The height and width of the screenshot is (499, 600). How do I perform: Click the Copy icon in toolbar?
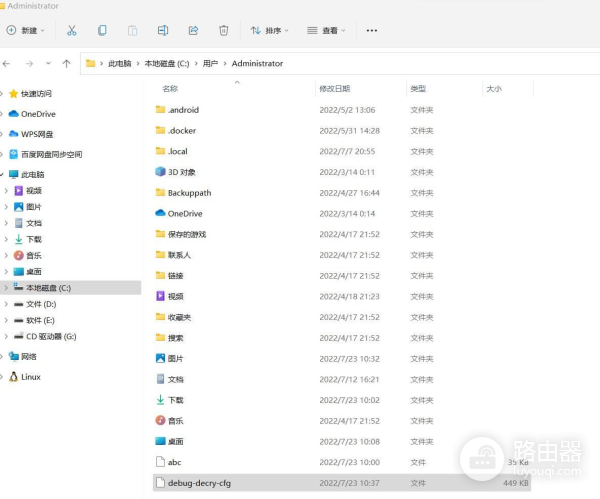pyautogui.click(x=102, y=30)
